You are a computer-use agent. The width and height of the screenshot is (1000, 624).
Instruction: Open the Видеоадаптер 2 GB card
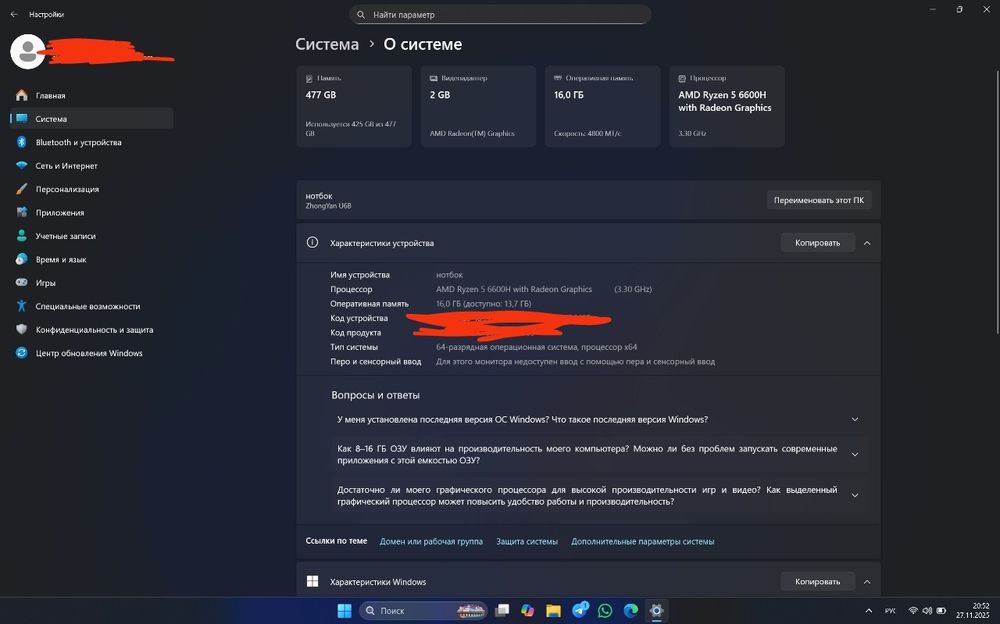478,106
